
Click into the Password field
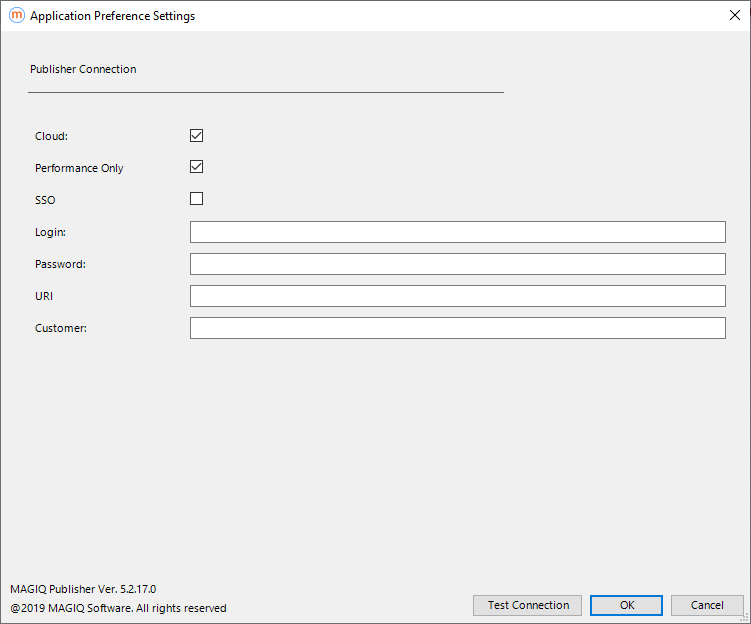(457, 264)
